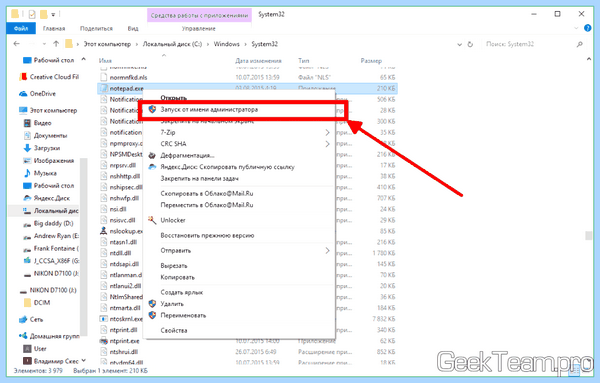600x383 pixels.
Task: Sort by the Дата изменения column header
Action: (258, 60)
